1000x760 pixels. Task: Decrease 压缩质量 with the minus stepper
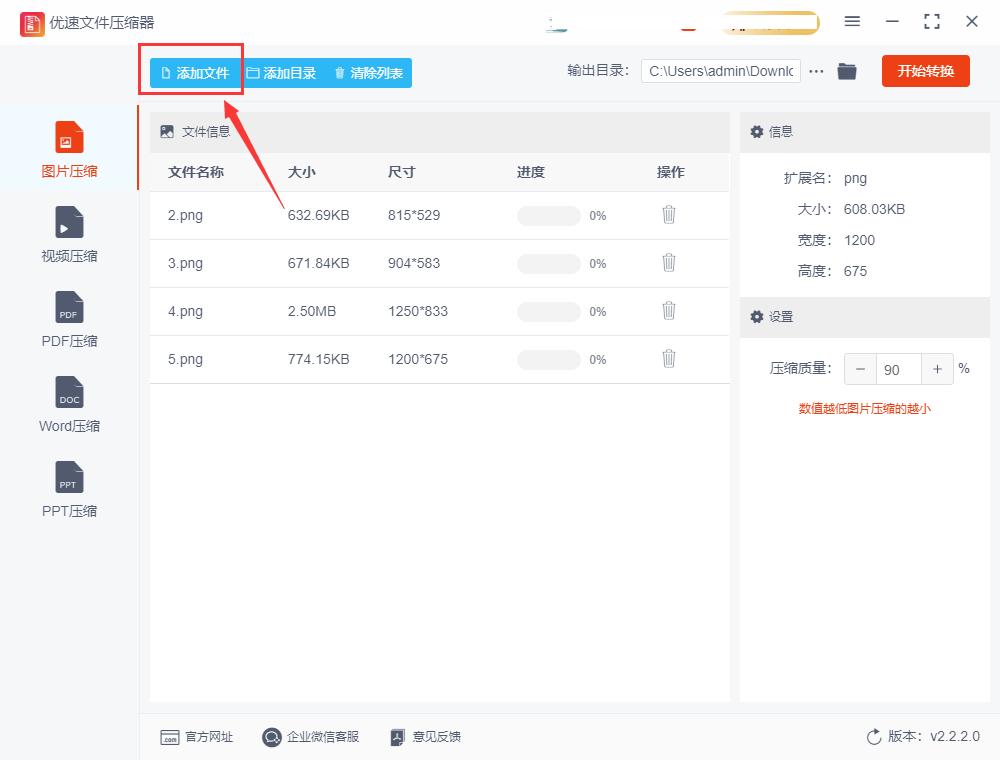(860, 369)
